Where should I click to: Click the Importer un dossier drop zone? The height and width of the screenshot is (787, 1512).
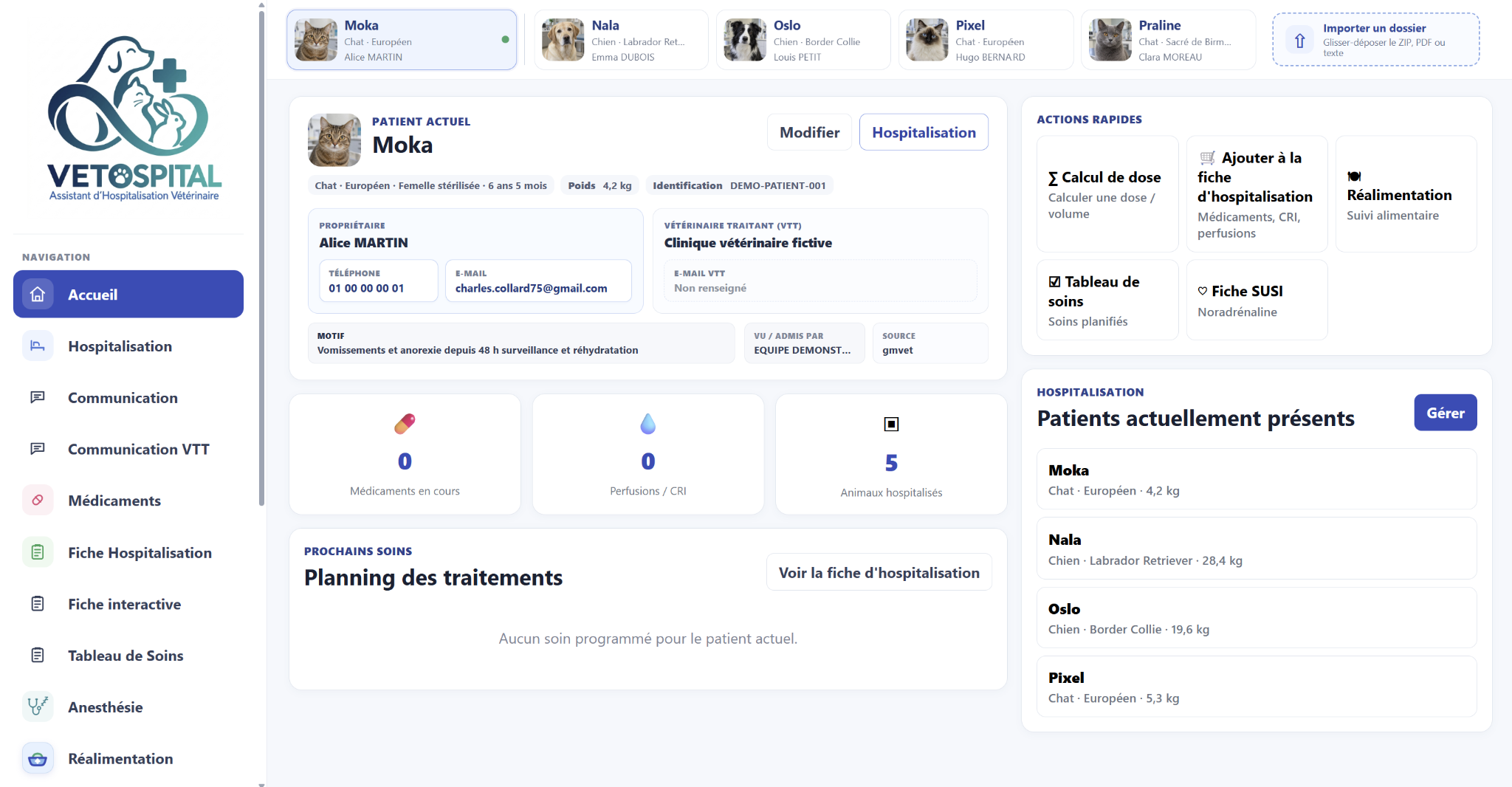pyautogui.click(x=1375, y=40)
